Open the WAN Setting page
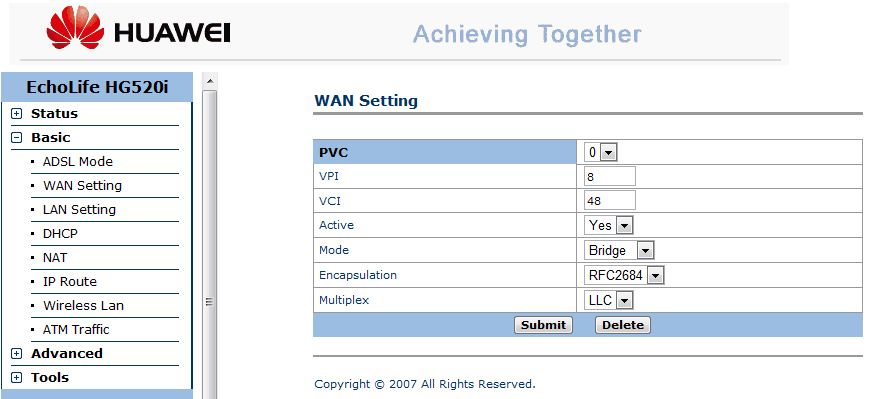The width and height of the screenshot is (891, 399). coord(82,185)
